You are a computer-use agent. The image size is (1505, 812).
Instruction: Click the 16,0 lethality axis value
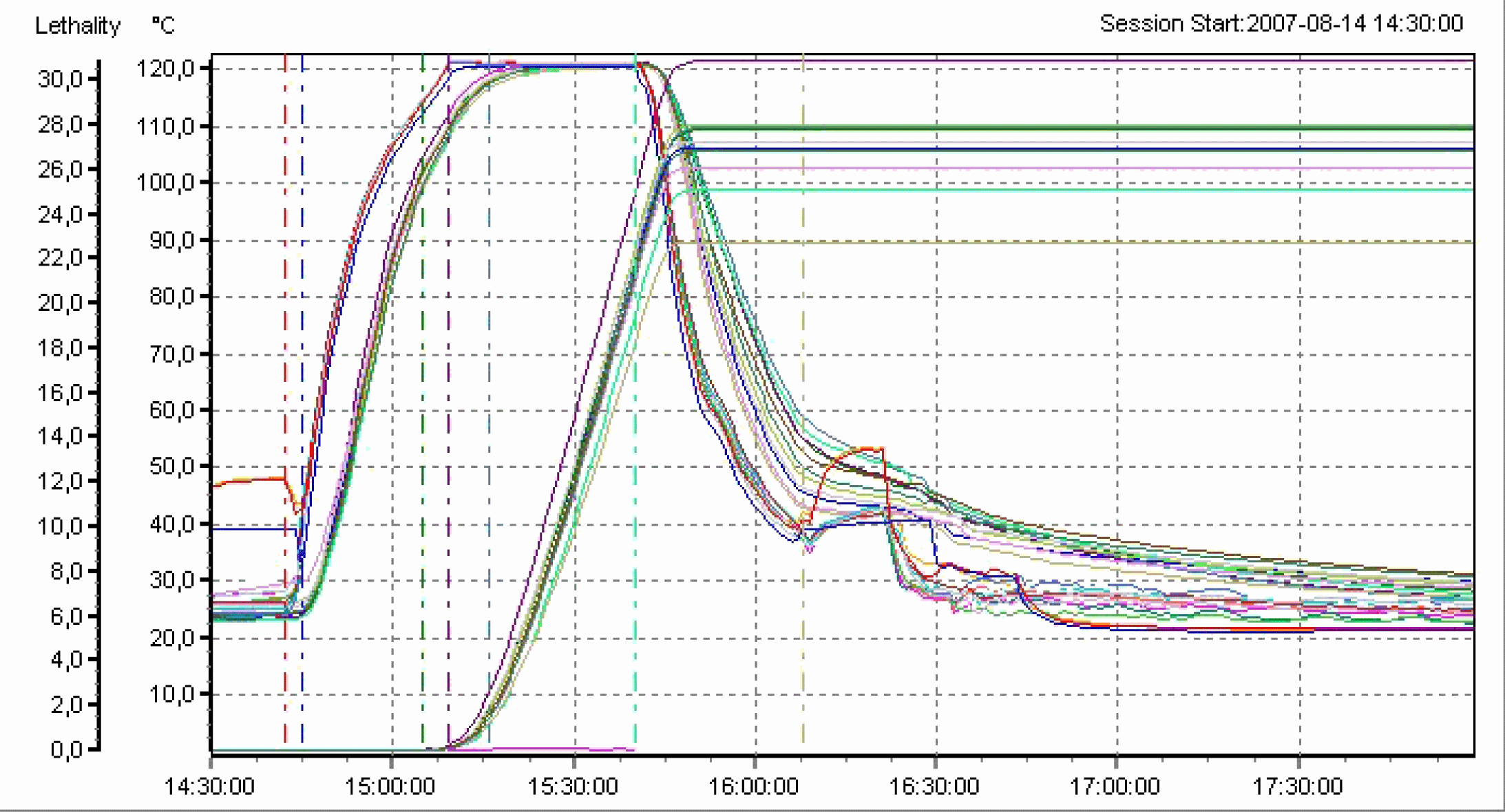59,393
